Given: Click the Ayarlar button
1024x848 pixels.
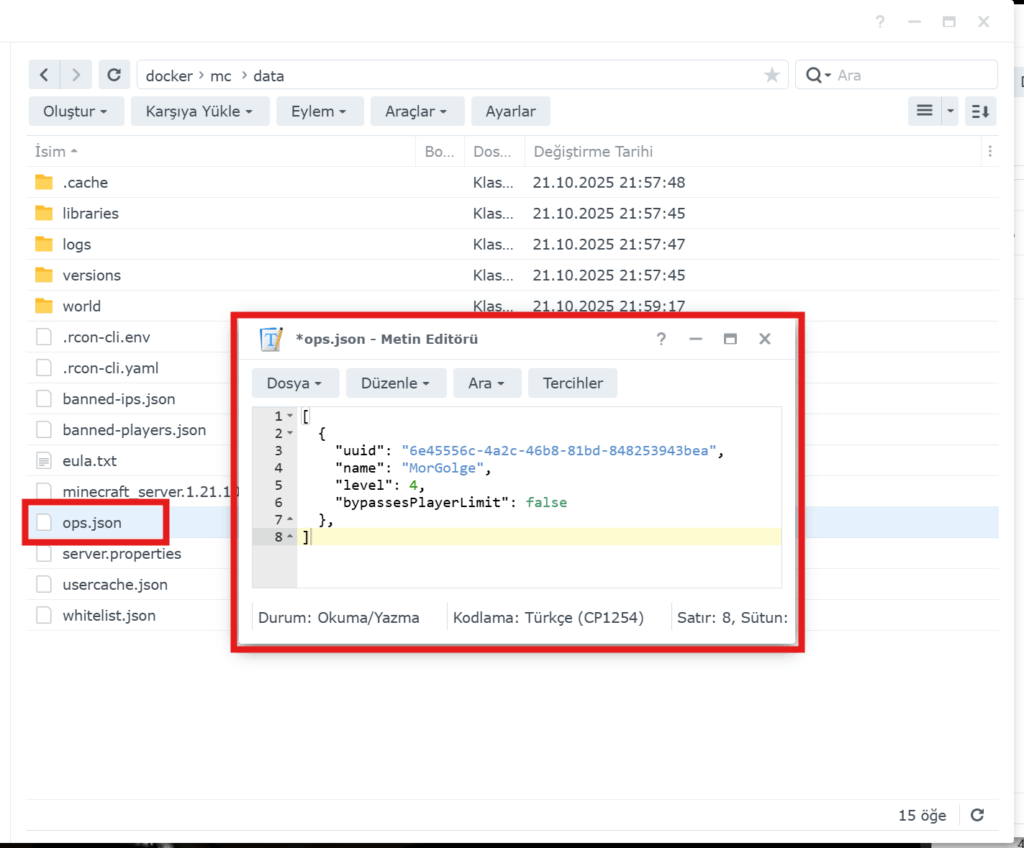Looking at the screenshot, I should (510, 111).
